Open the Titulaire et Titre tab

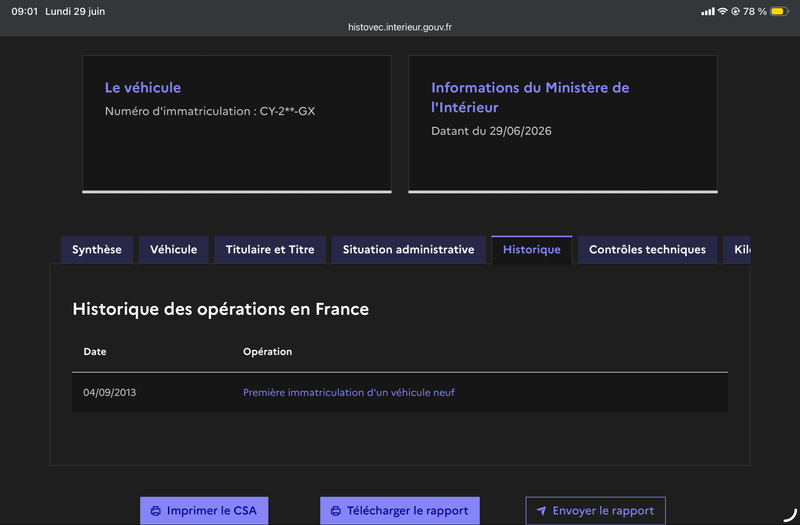270,249
